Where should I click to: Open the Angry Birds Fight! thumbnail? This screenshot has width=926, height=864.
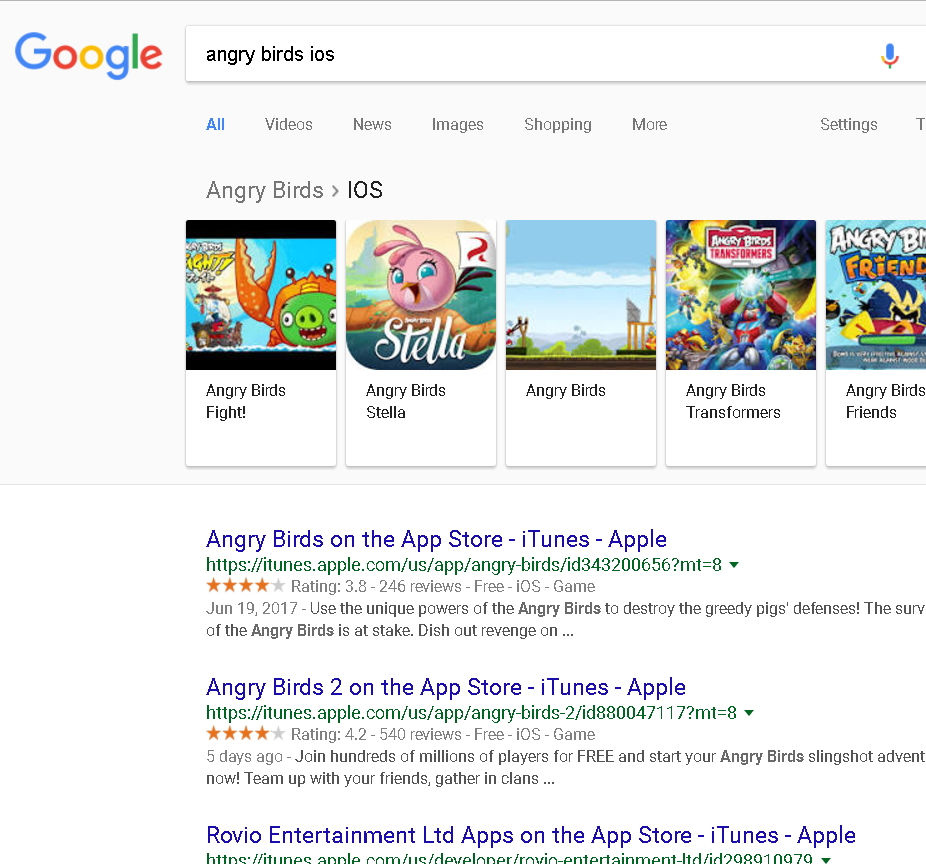pyautogui.click(x=261, y=295)
